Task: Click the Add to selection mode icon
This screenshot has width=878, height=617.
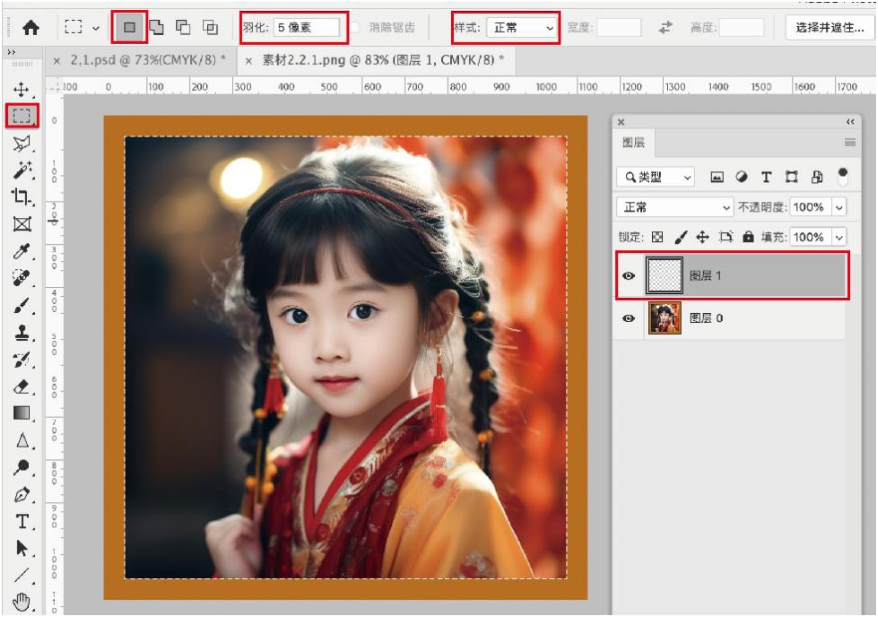Action: [x=157, y=28]
